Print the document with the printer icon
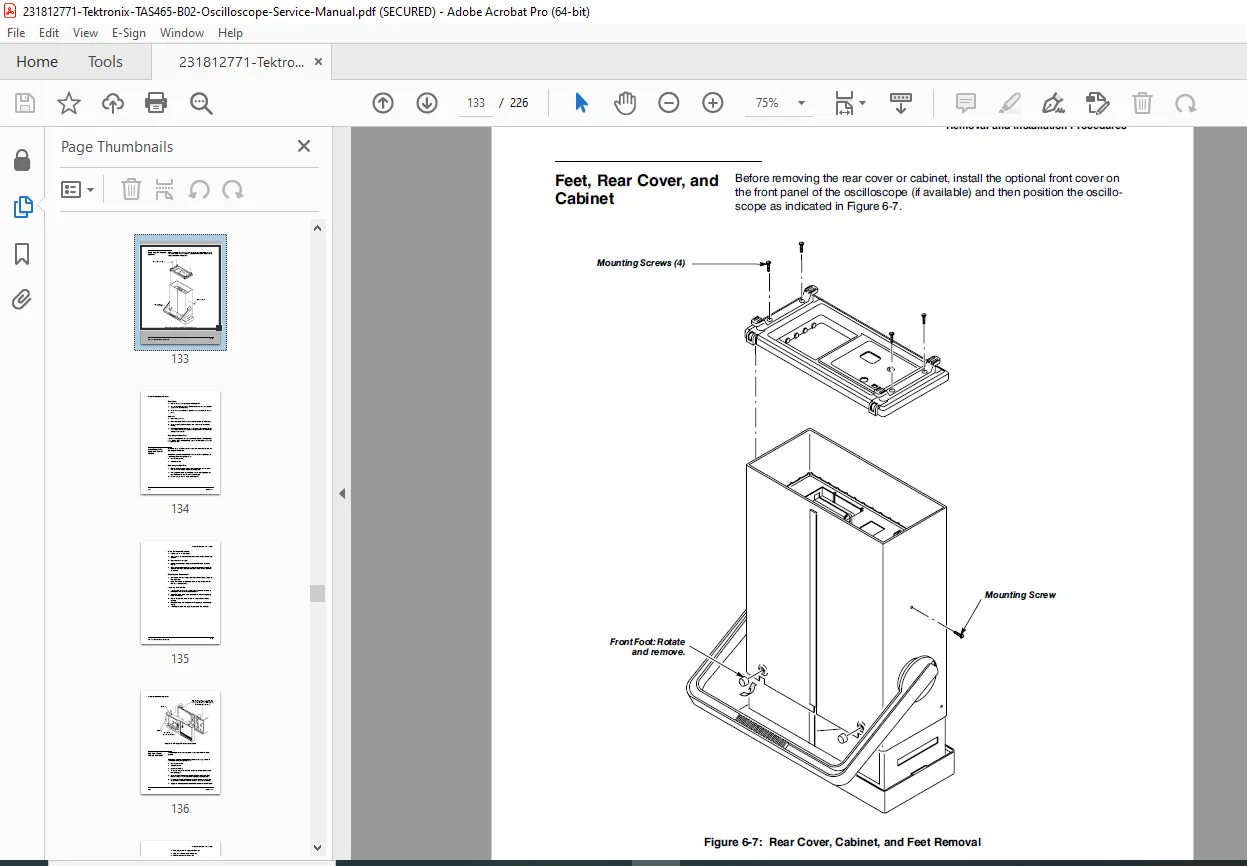 coord(156,103)
